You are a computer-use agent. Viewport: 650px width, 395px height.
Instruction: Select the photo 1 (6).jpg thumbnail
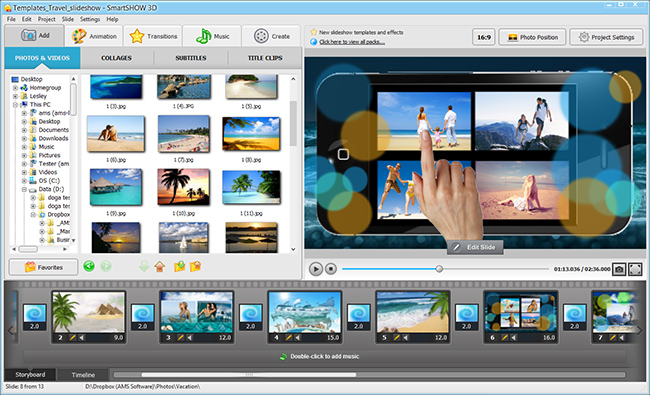[116, 133]
